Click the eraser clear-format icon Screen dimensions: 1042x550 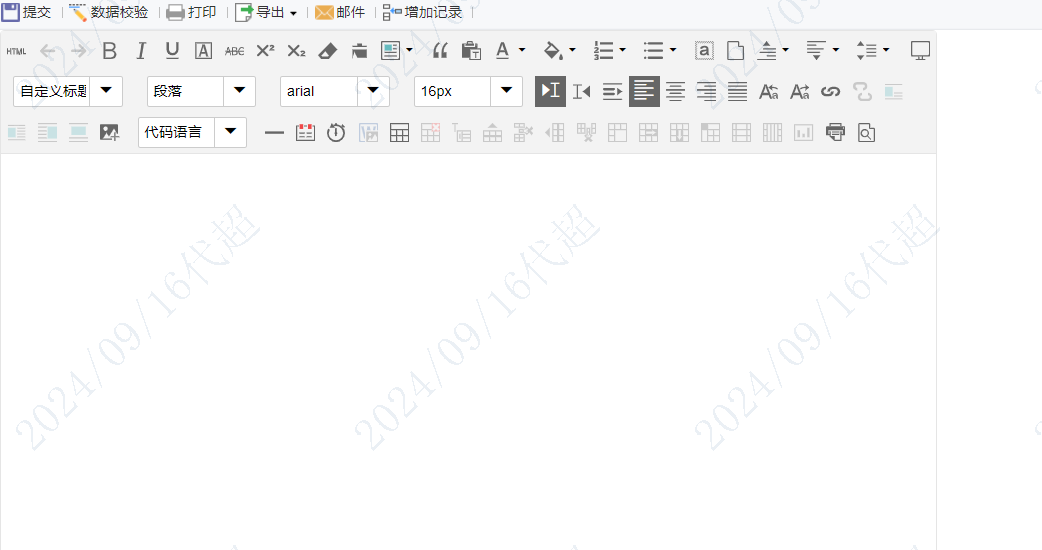[x=328, y=51]
